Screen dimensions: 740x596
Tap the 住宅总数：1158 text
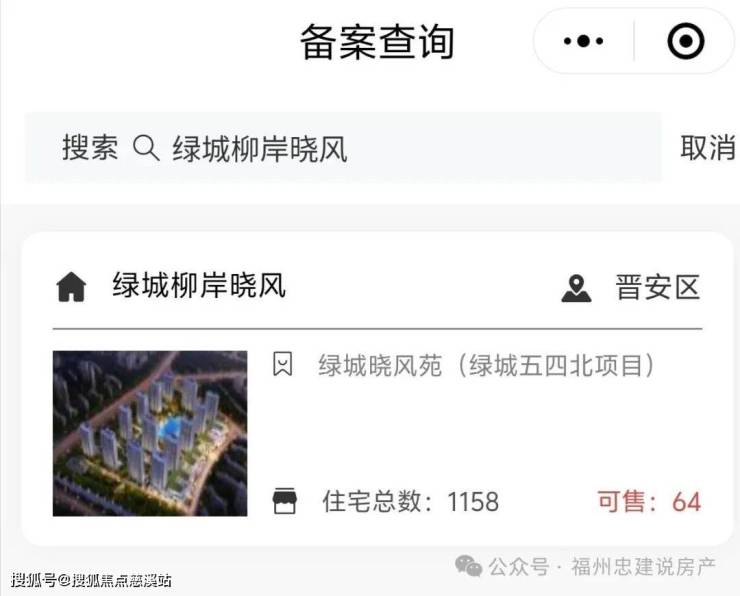point(410,502)
